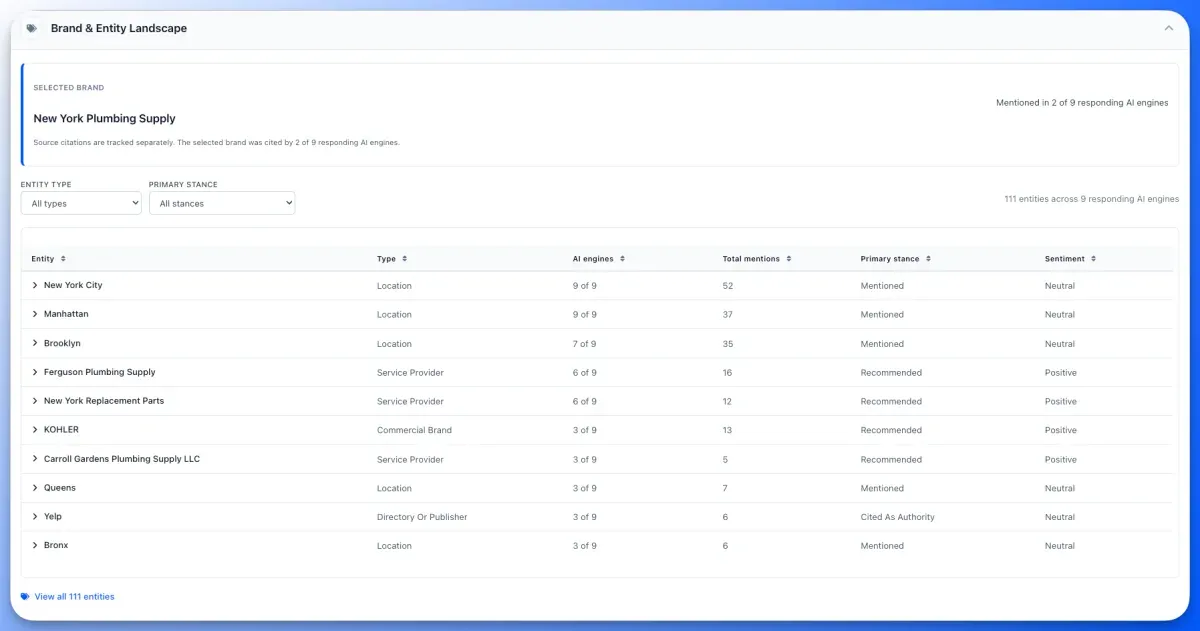Click the Recommended stance in KOHLER row
Image resolution: width=1200 pixels, height=631 pixels.
point(891,430)
